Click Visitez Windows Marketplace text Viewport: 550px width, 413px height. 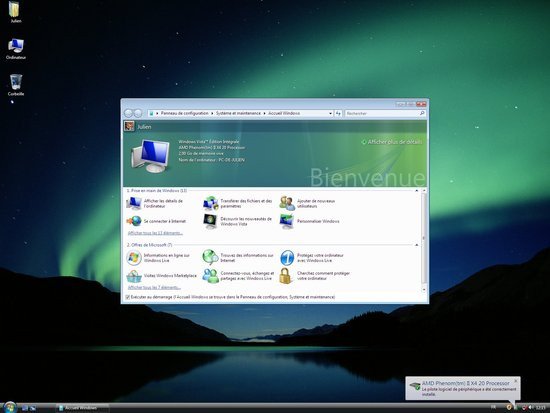(x=170, y=276)
